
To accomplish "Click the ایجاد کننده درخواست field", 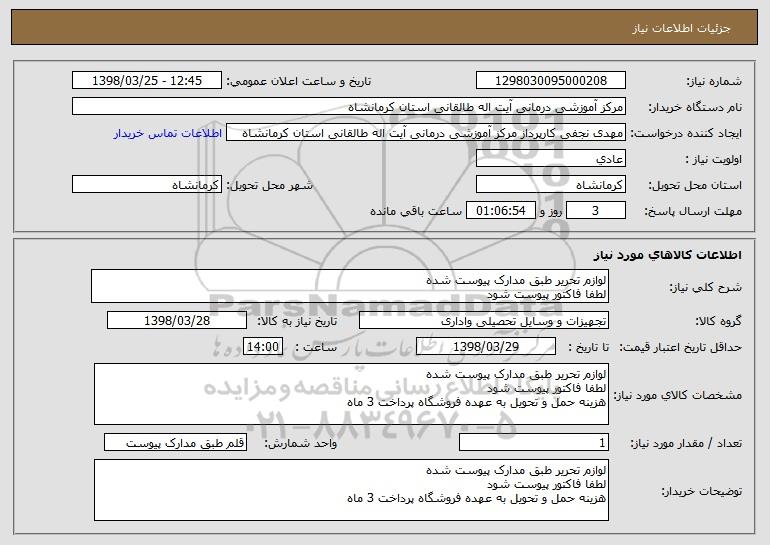I will click(x=426, y=133).
